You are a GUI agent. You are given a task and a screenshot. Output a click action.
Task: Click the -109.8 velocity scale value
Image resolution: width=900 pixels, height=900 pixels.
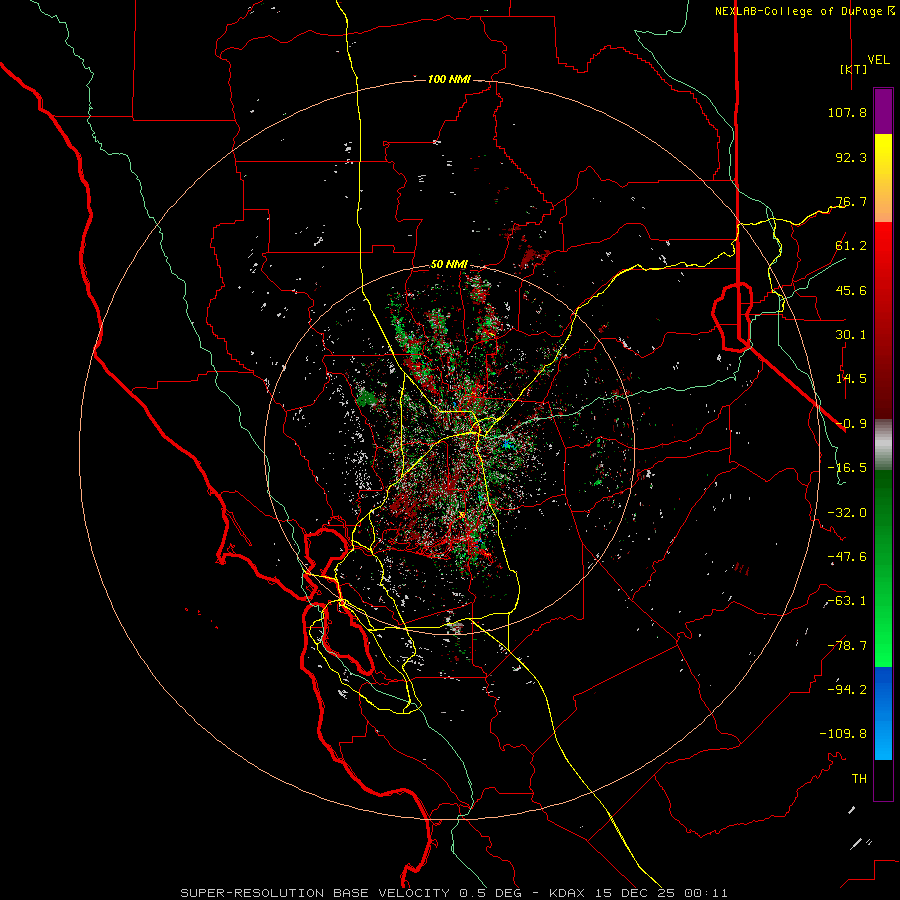click(x=843, y=734)
